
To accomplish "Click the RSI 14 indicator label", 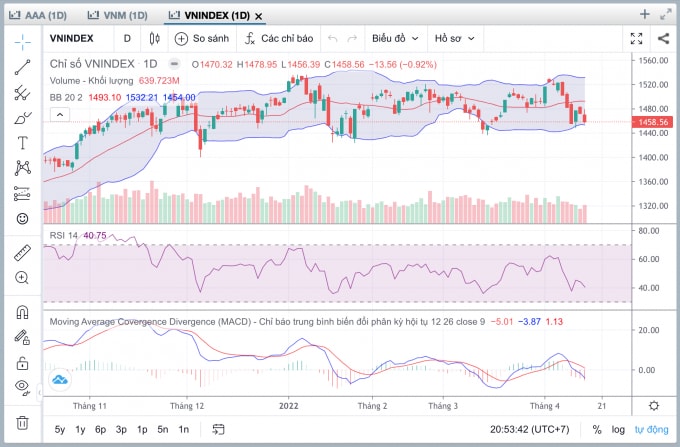I will (64, 235).
